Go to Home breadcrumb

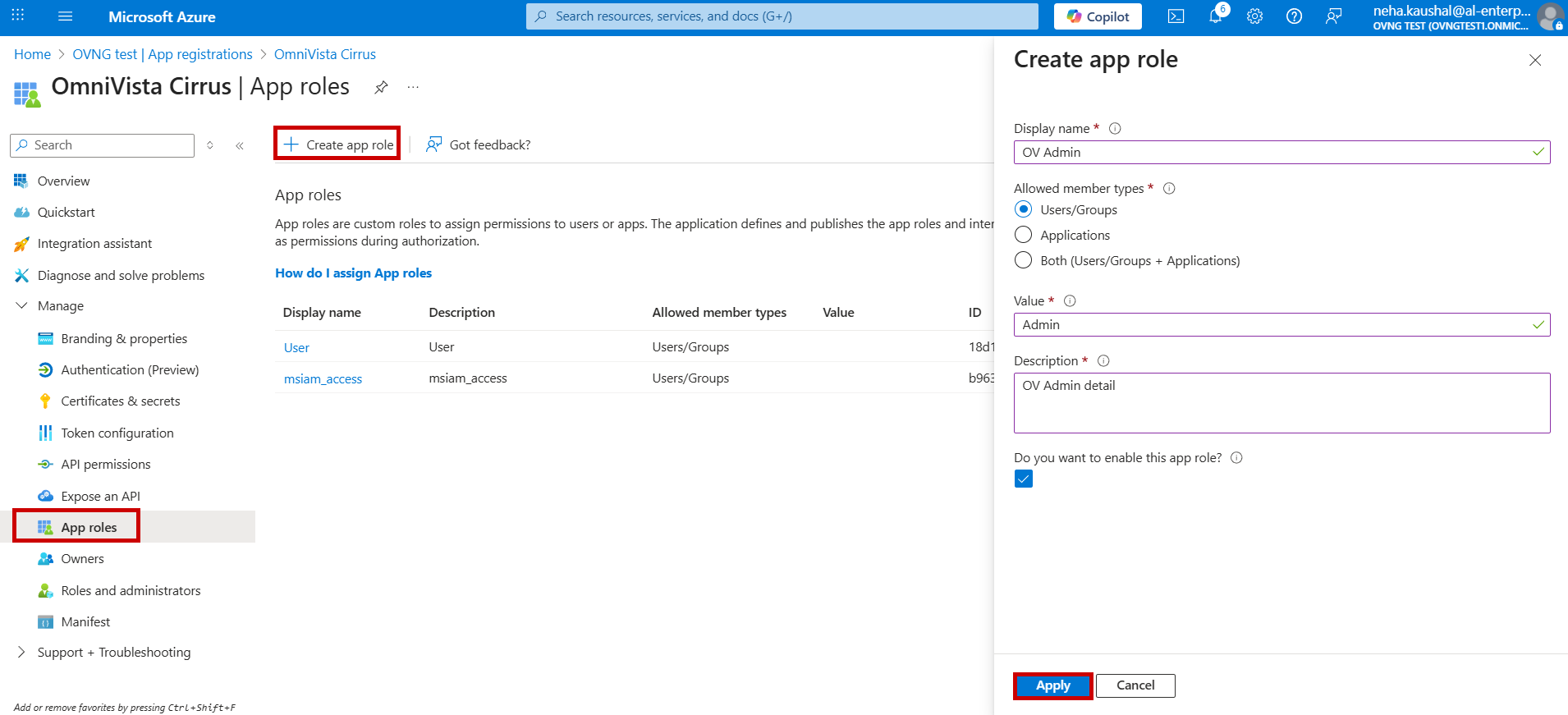(x=32, y=54)
